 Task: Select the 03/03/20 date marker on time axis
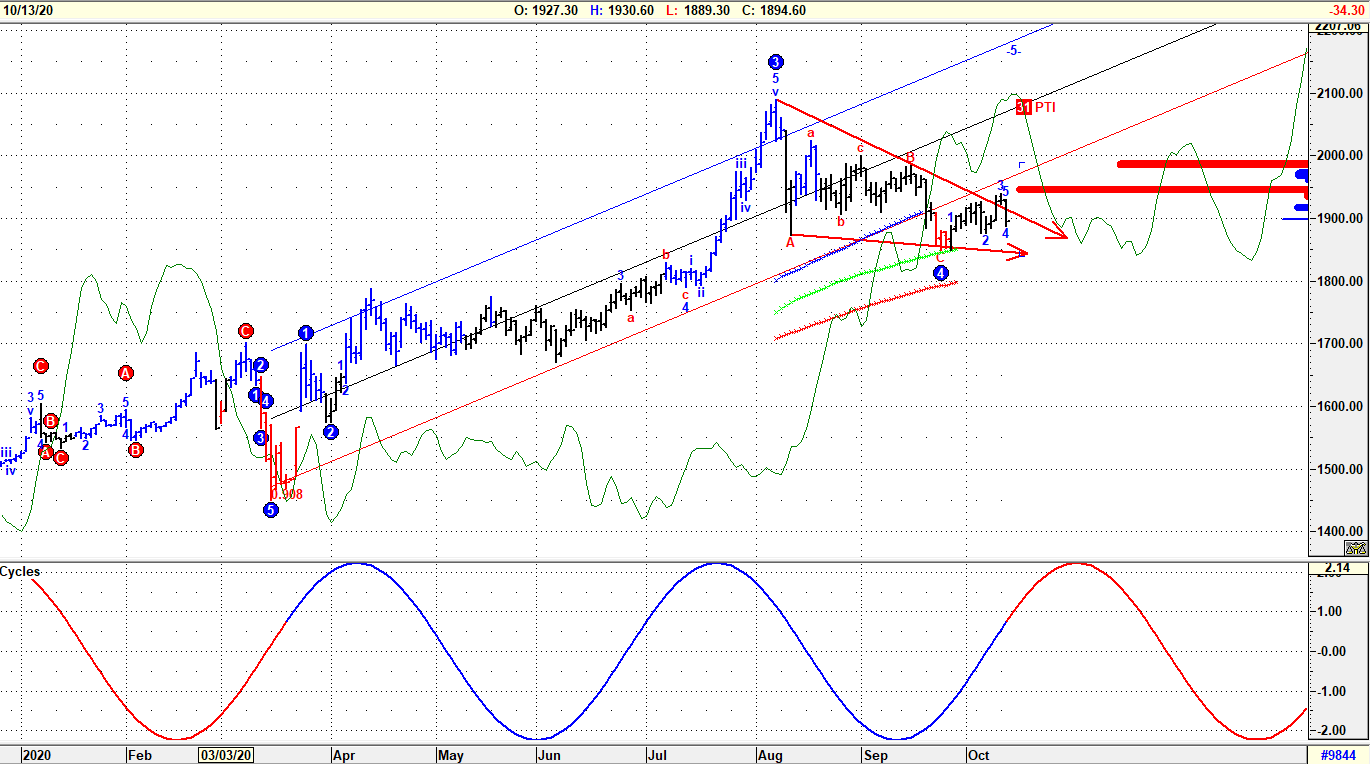point(226,755)
